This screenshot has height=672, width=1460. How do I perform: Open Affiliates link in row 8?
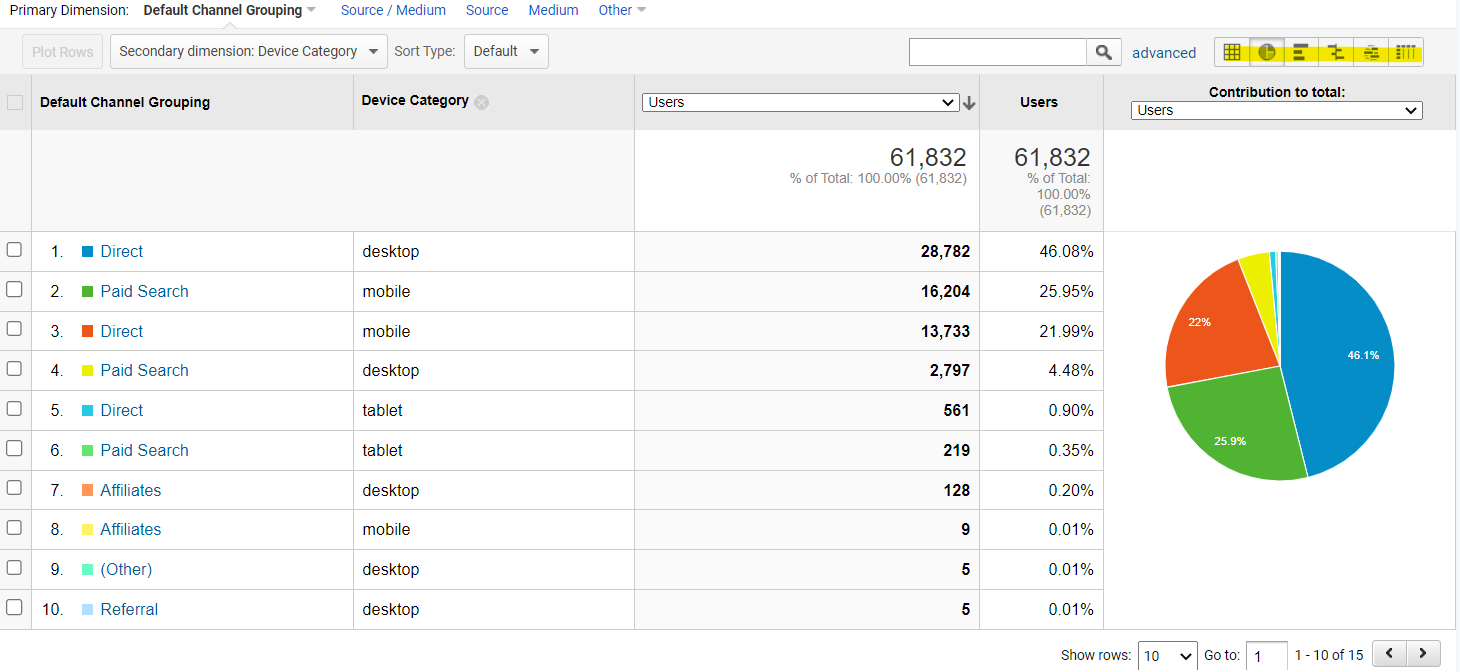point(131,529)
